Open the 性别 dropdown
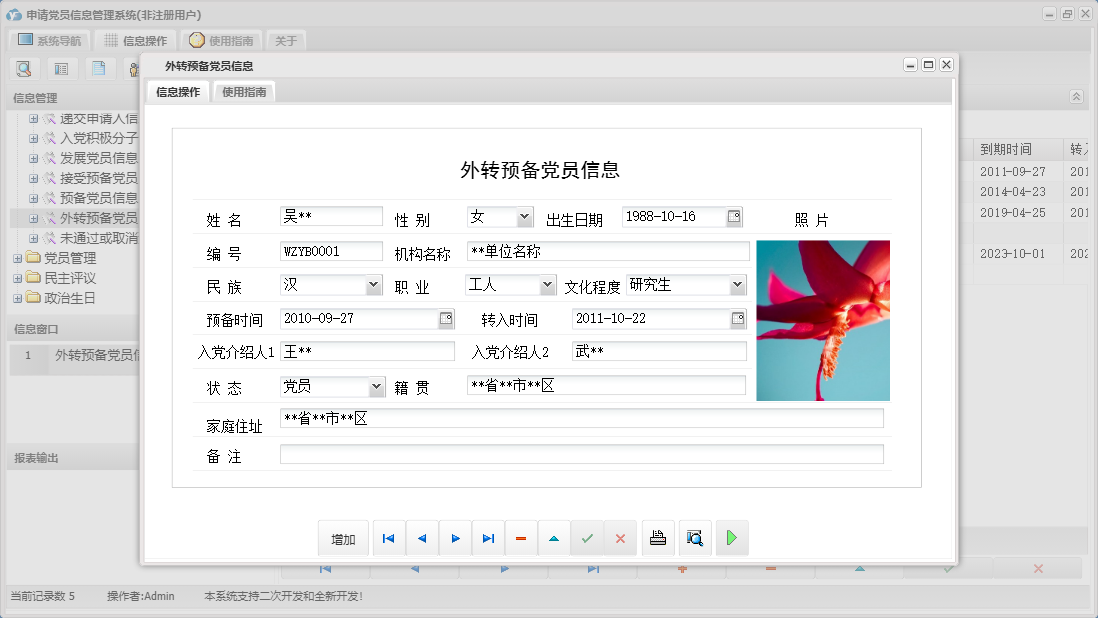The height and width of the screenshot is (618, 1098). [524, 217]
